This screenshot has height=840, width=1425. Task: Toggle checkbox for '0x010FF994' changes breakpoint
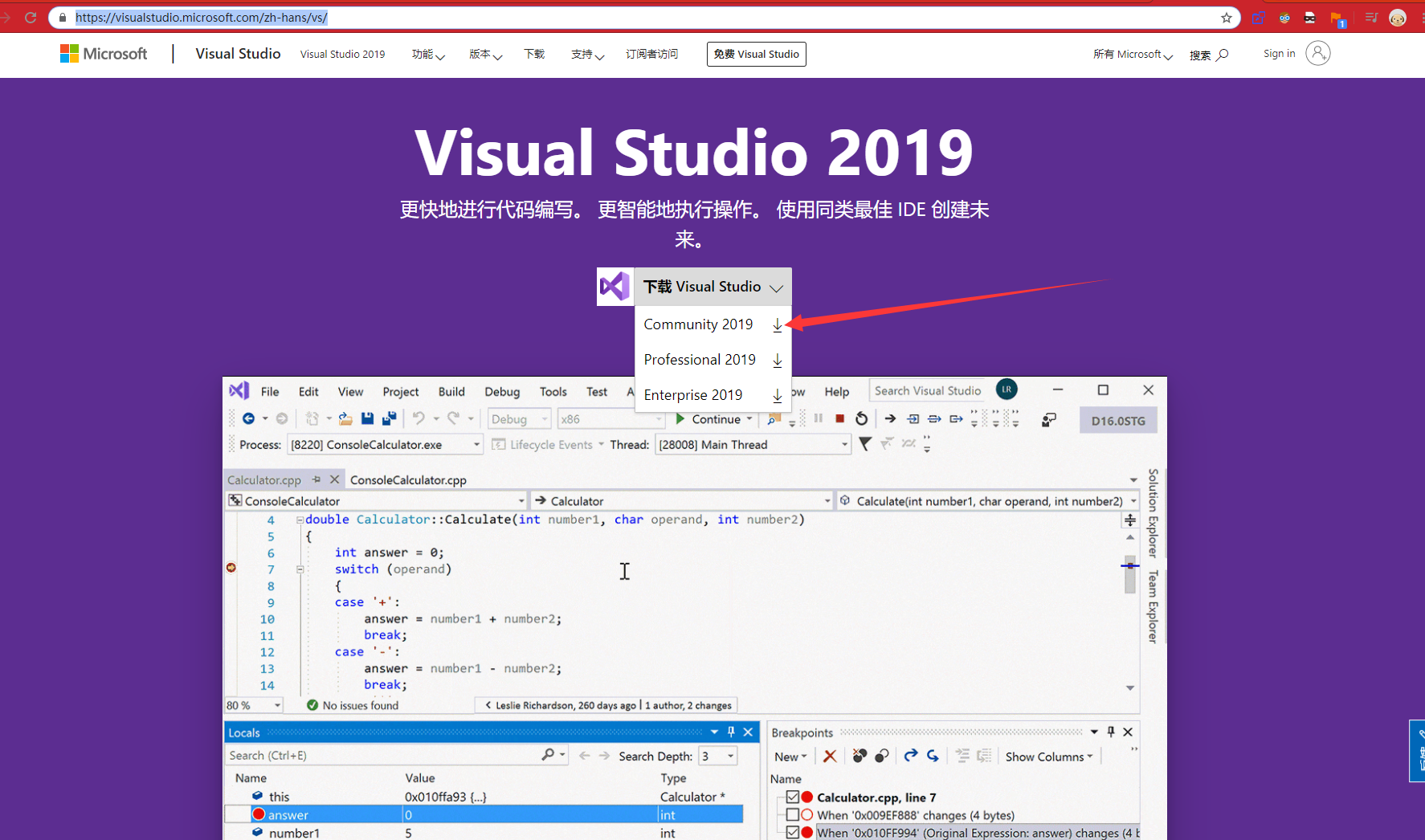pos(793,832)
